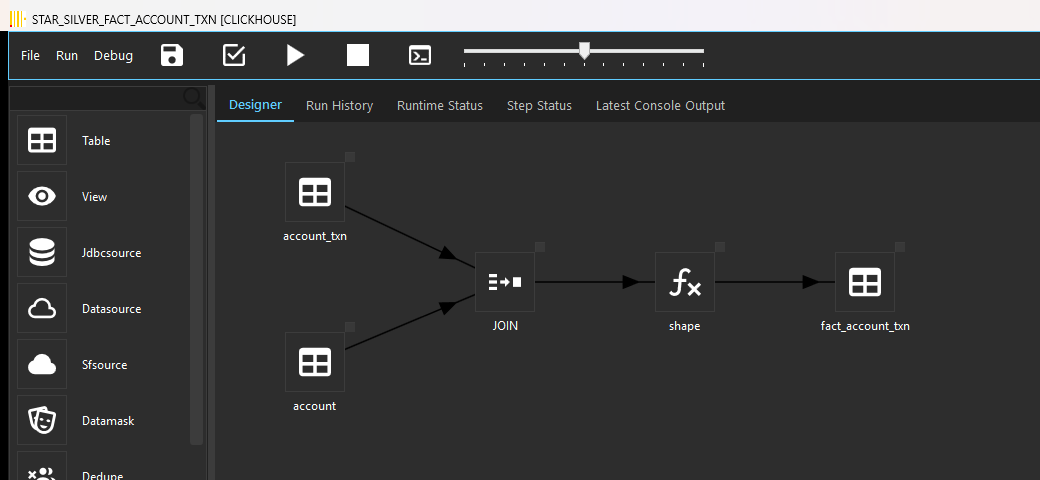Click the fact_account_txn node label
1040x480 pixels.
click(x=865, y=326)
